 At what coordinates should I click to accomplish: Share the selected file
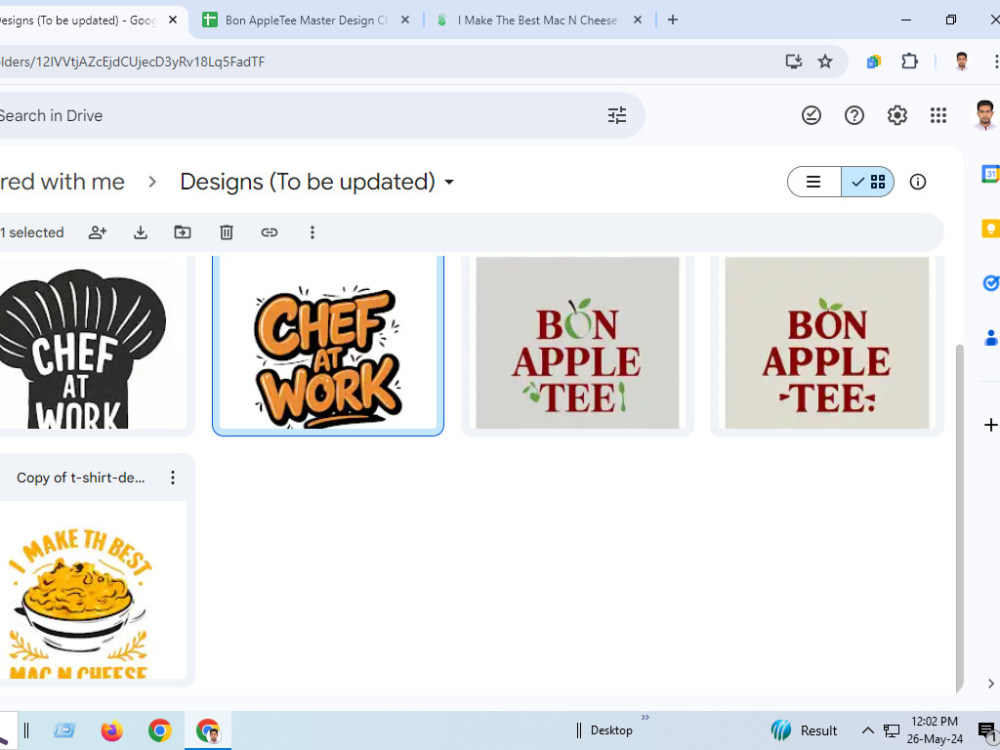tap(98, 232)
